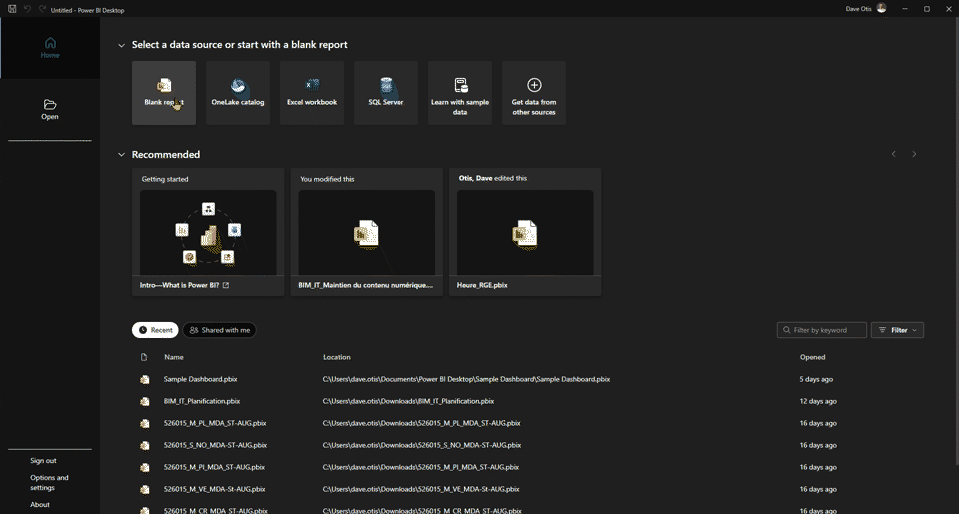Open the Open folder section in sidebar

pos(50,110)
